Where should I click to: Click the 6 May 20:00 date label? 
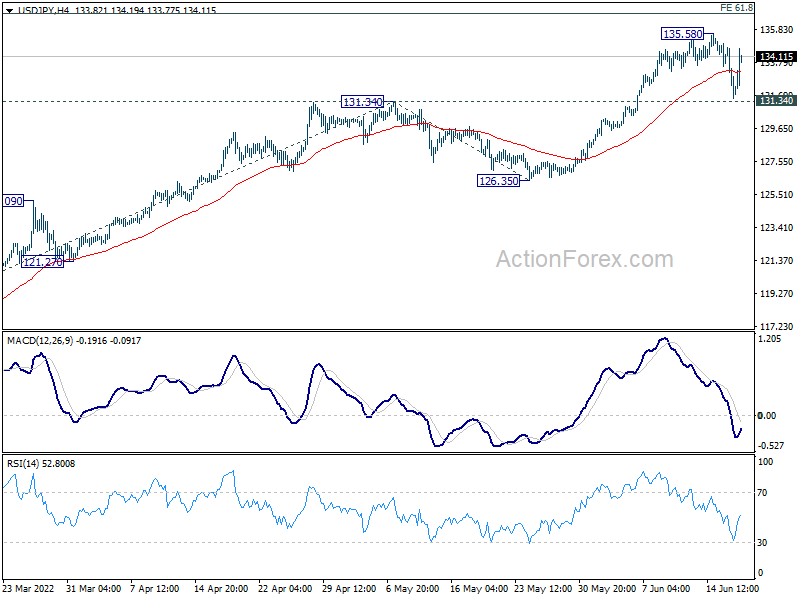(x=413, y=588)
